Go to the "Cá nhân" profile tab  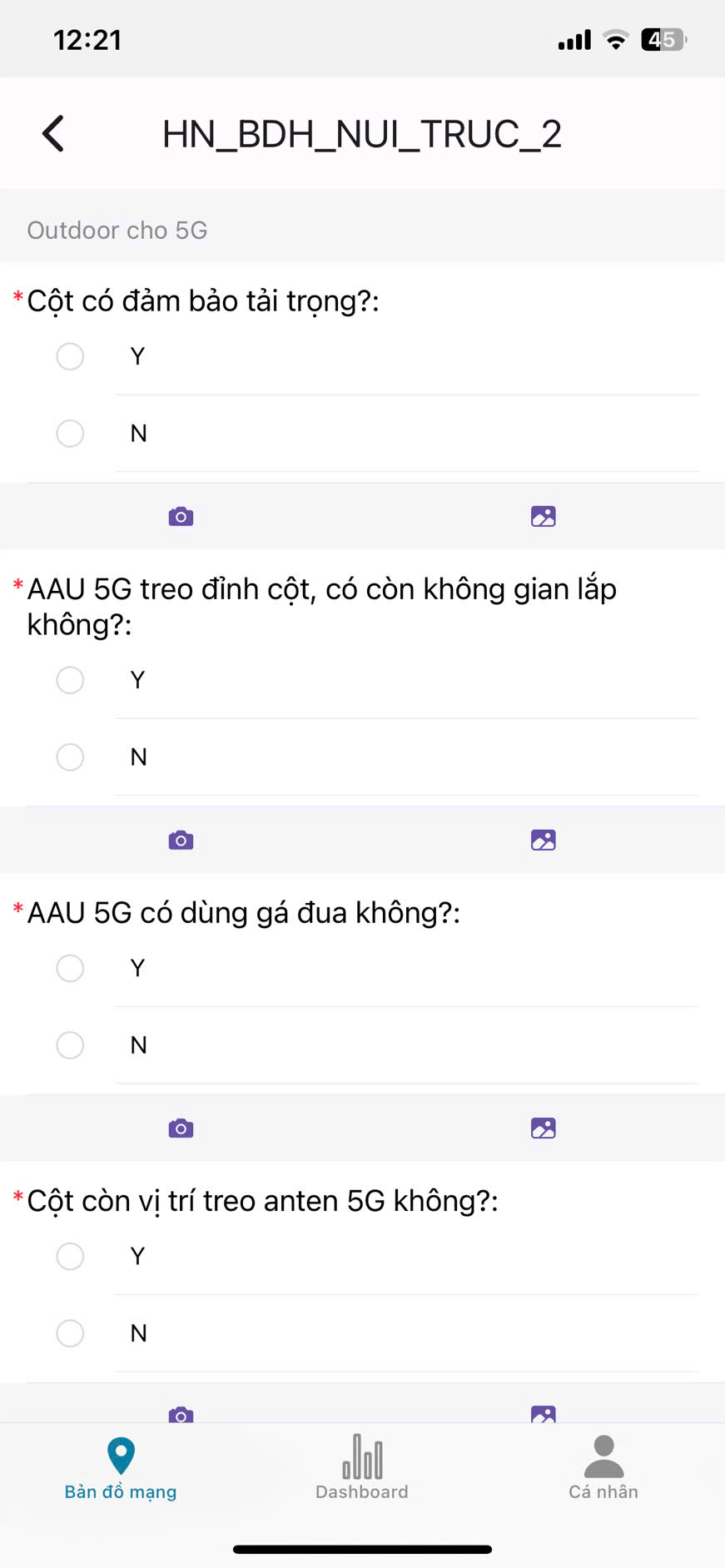click(603, 1468)
